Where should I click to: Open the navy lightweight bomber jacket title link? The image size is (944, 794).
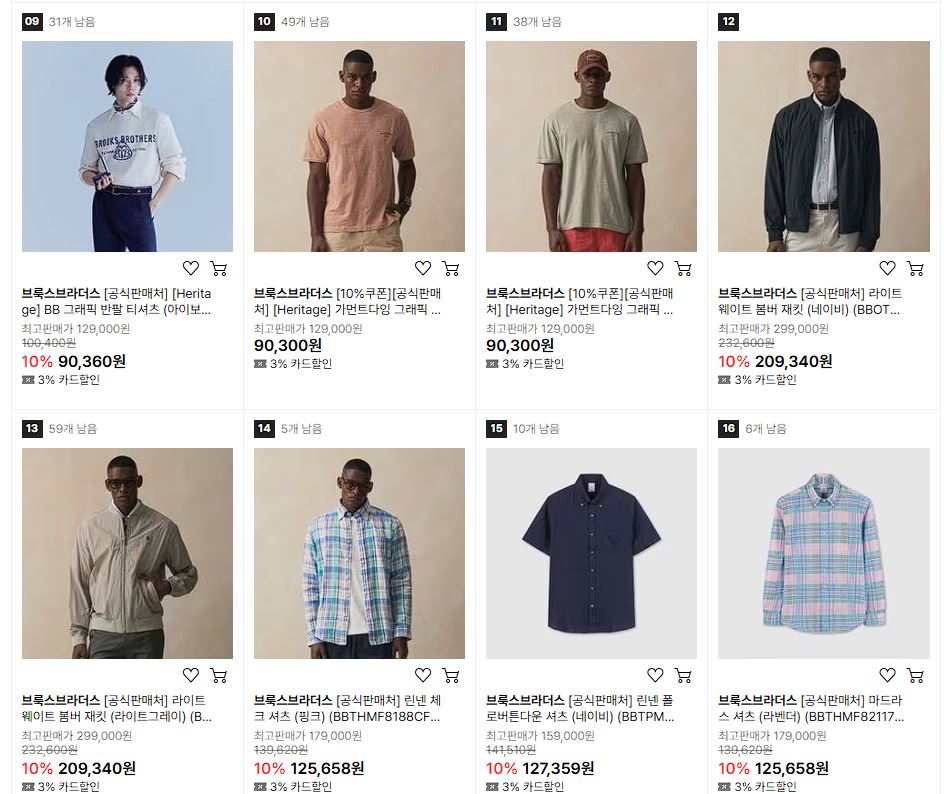coord(810,302)
